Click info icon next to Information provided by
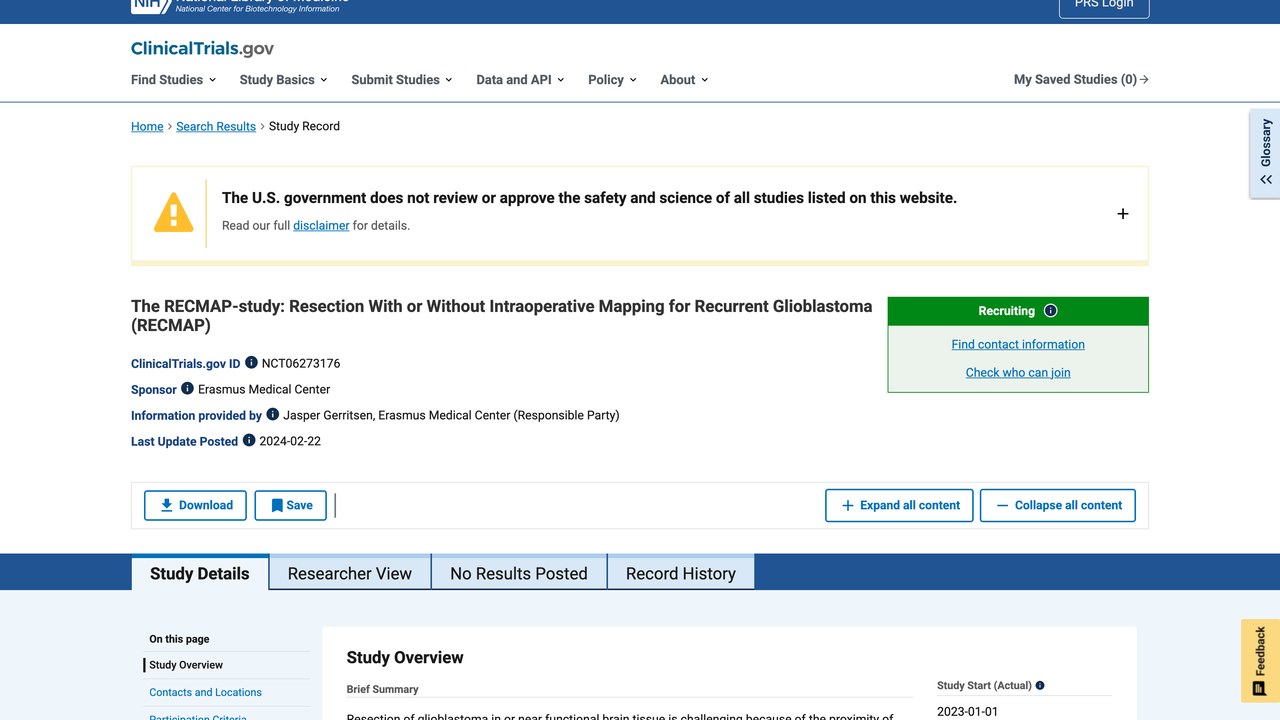 (x=272, y=415)
